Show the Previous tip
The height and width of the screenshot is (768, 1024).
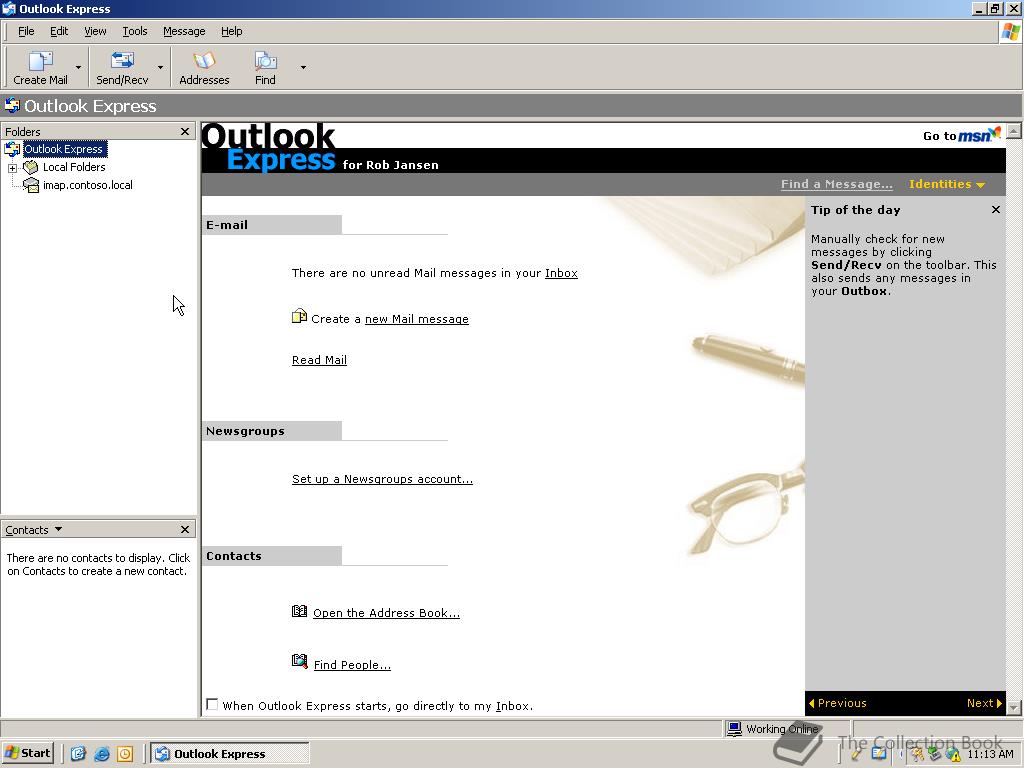[838, 703]
